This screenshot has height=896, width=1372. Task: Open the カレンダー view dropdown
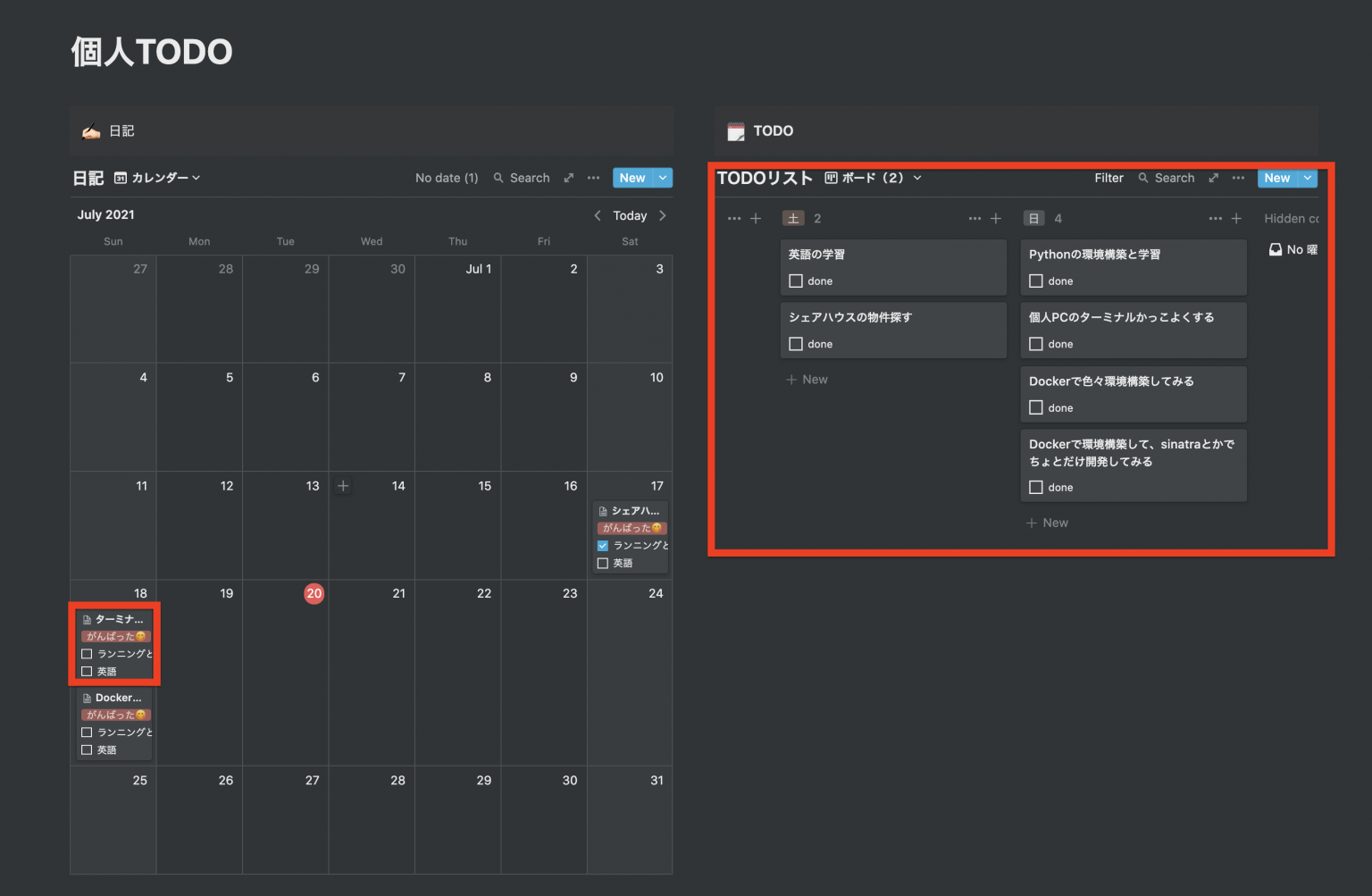pos(161,178)
